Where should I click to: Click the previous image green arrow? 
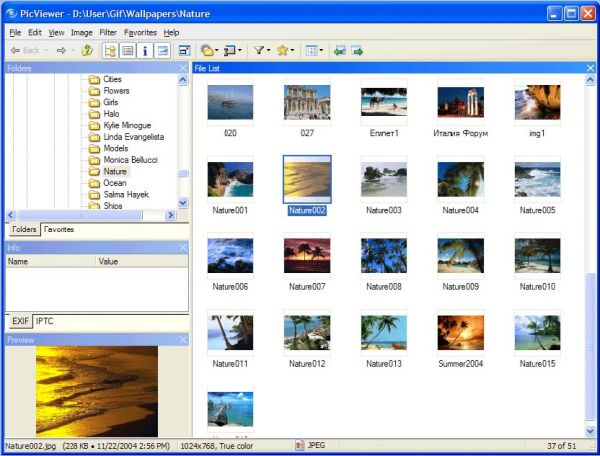pos(340,50)
